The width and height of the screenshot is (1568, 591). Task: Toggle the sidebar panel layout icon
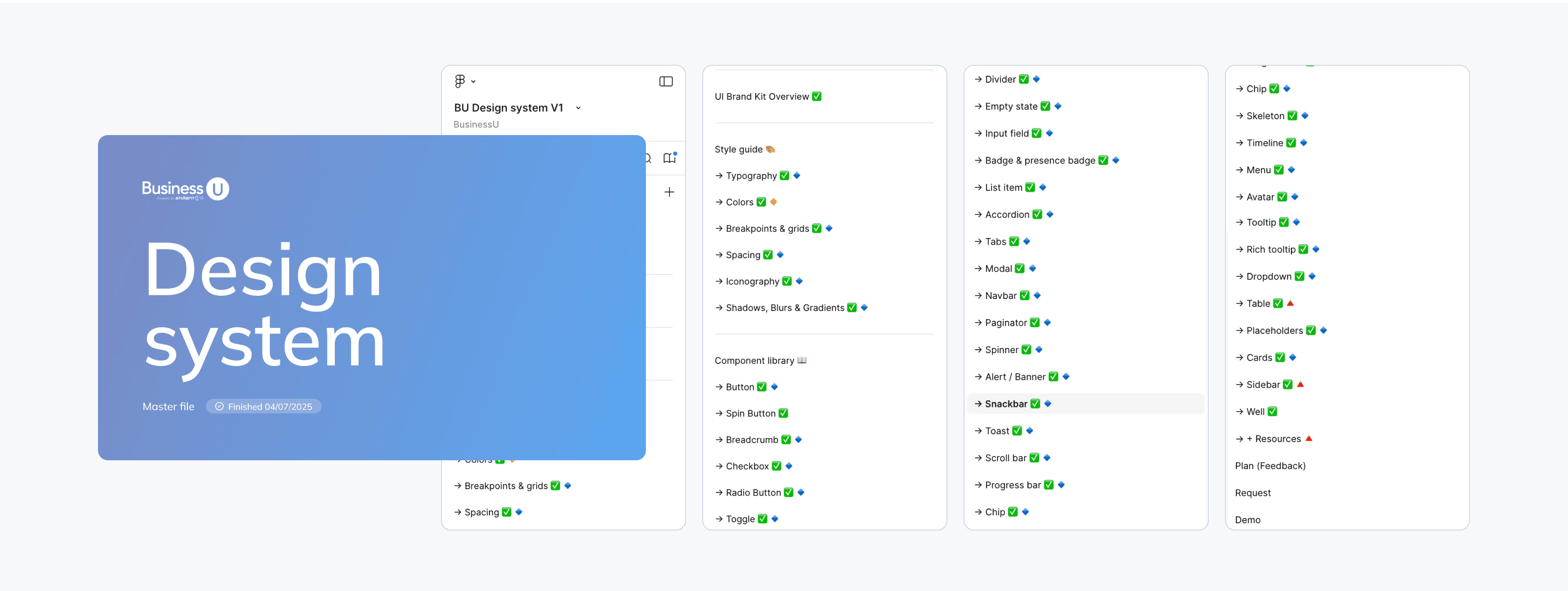coord(666,81)
